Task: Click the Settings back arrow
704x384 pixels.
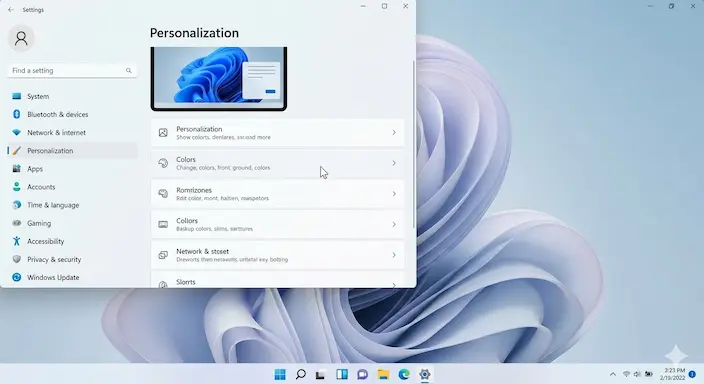Action: point(11,9)
